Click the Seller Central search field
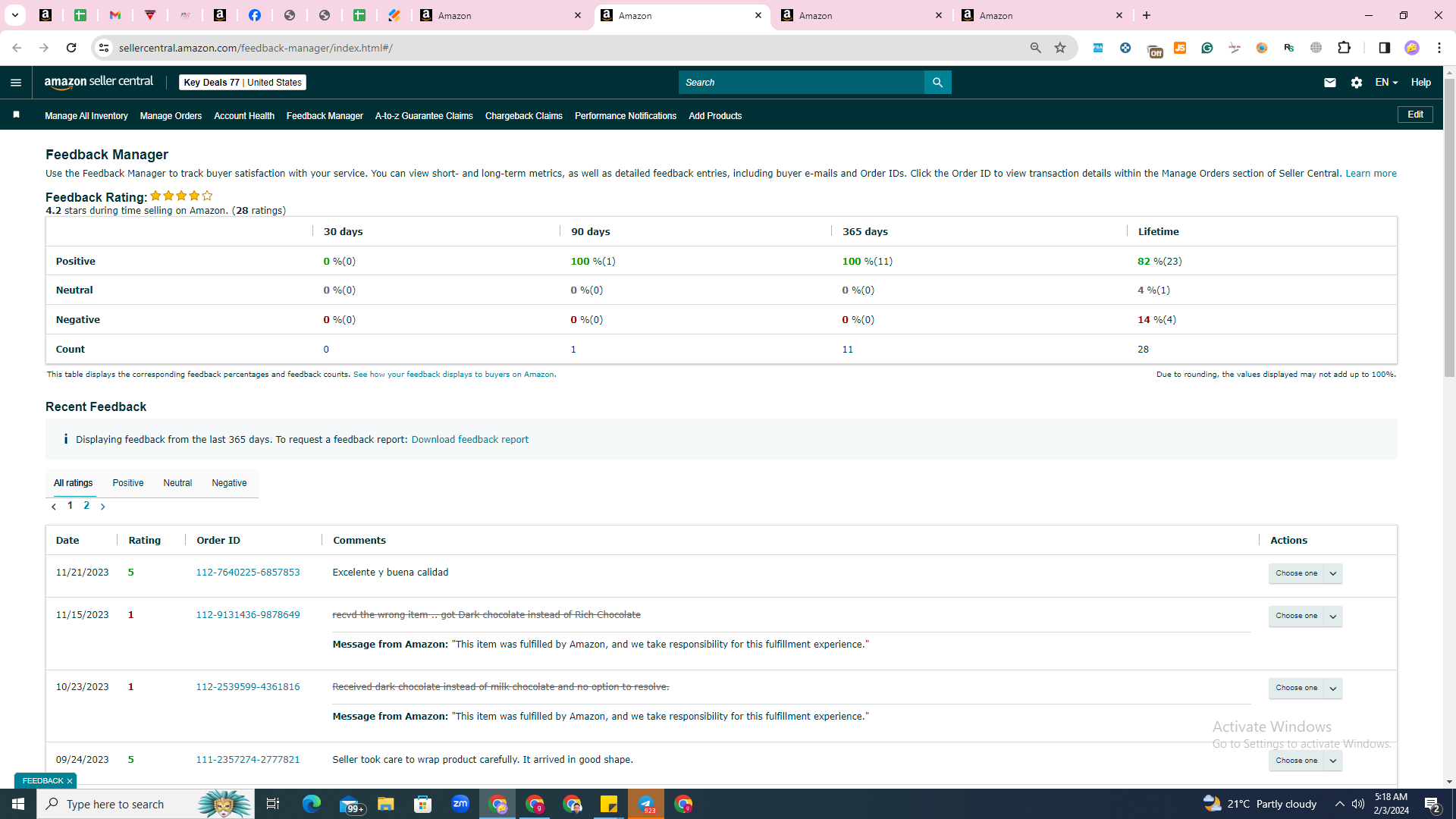This screenshot has height=819, width=1456. (802, 83)
